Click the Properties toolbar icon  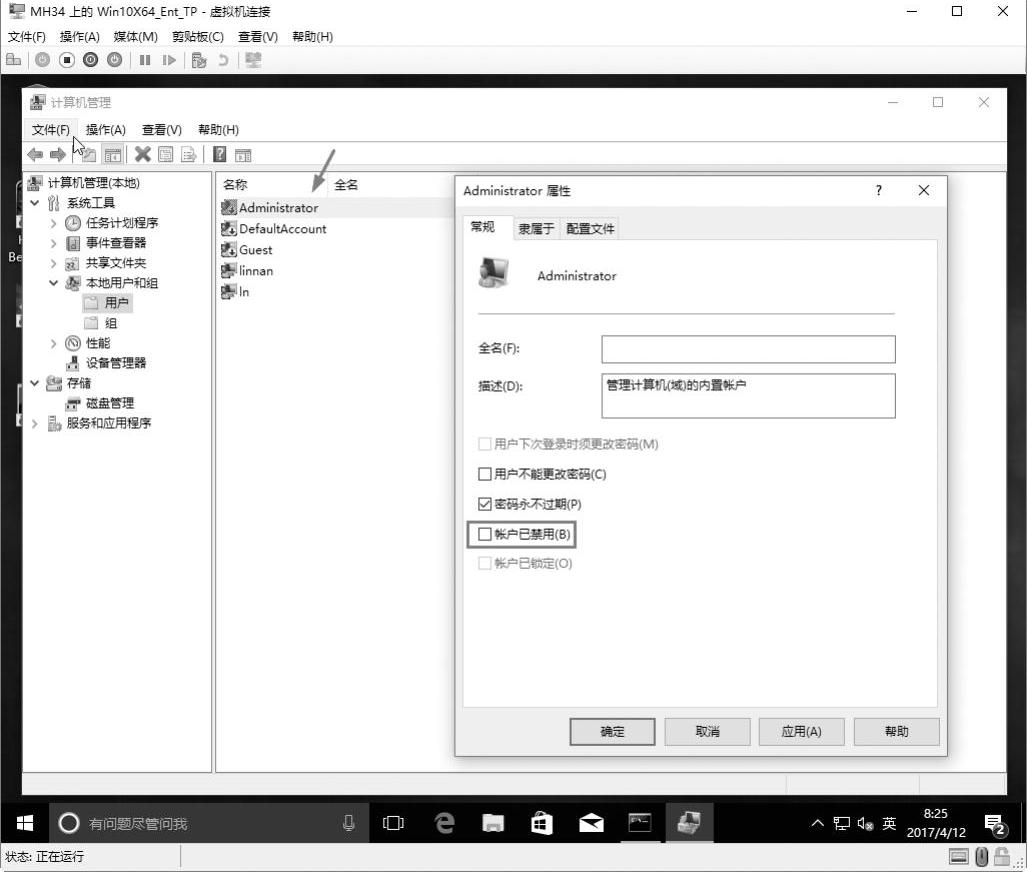pos(166,155)
